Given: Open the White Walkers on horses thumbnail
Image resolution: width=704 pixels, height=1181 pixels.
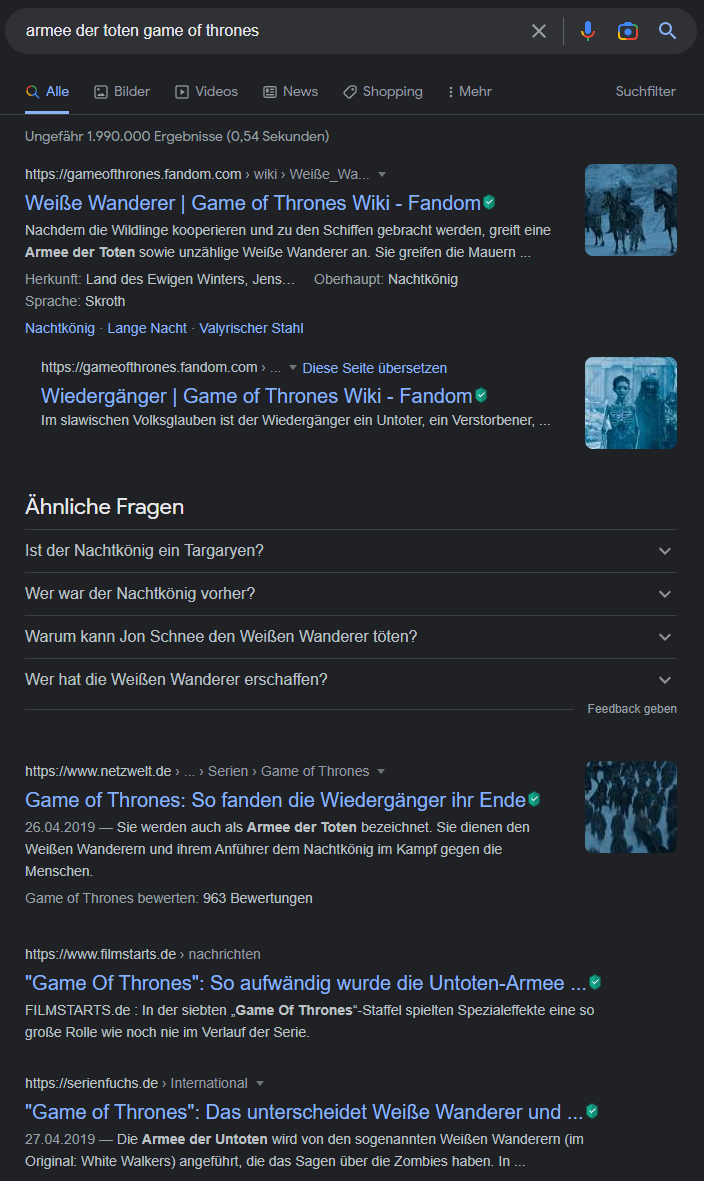Looking at the screenshot, I should coord(631,210).
